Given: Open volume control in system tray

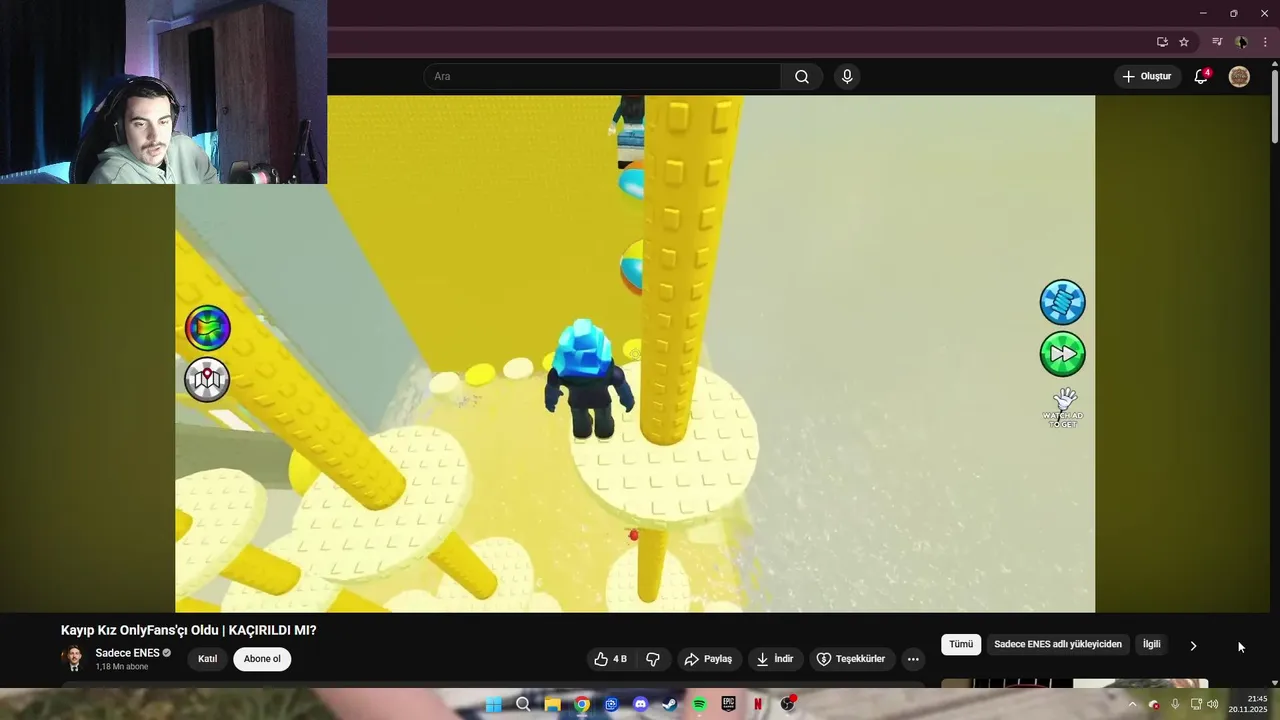Looking at the screenshot, I should [1213, 704].
